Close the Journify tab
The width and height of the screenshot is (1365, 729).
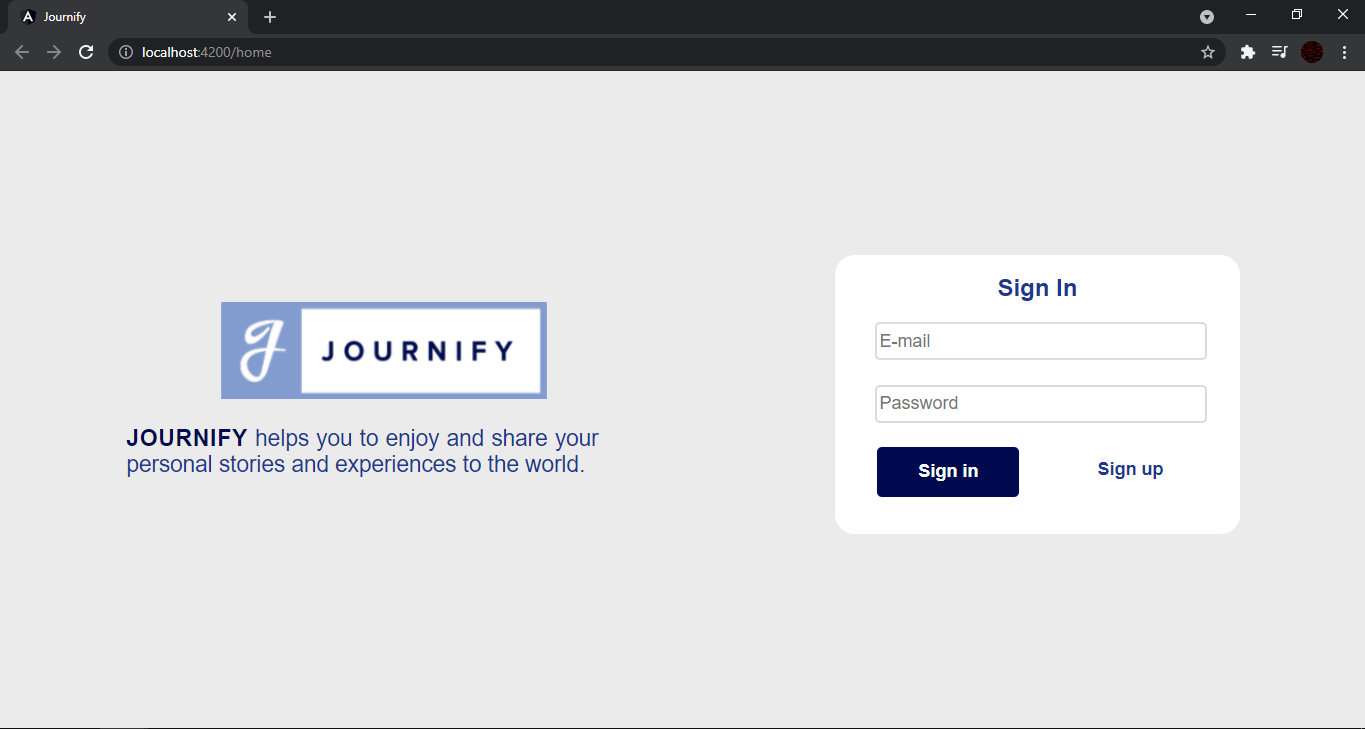click(232, 17)
